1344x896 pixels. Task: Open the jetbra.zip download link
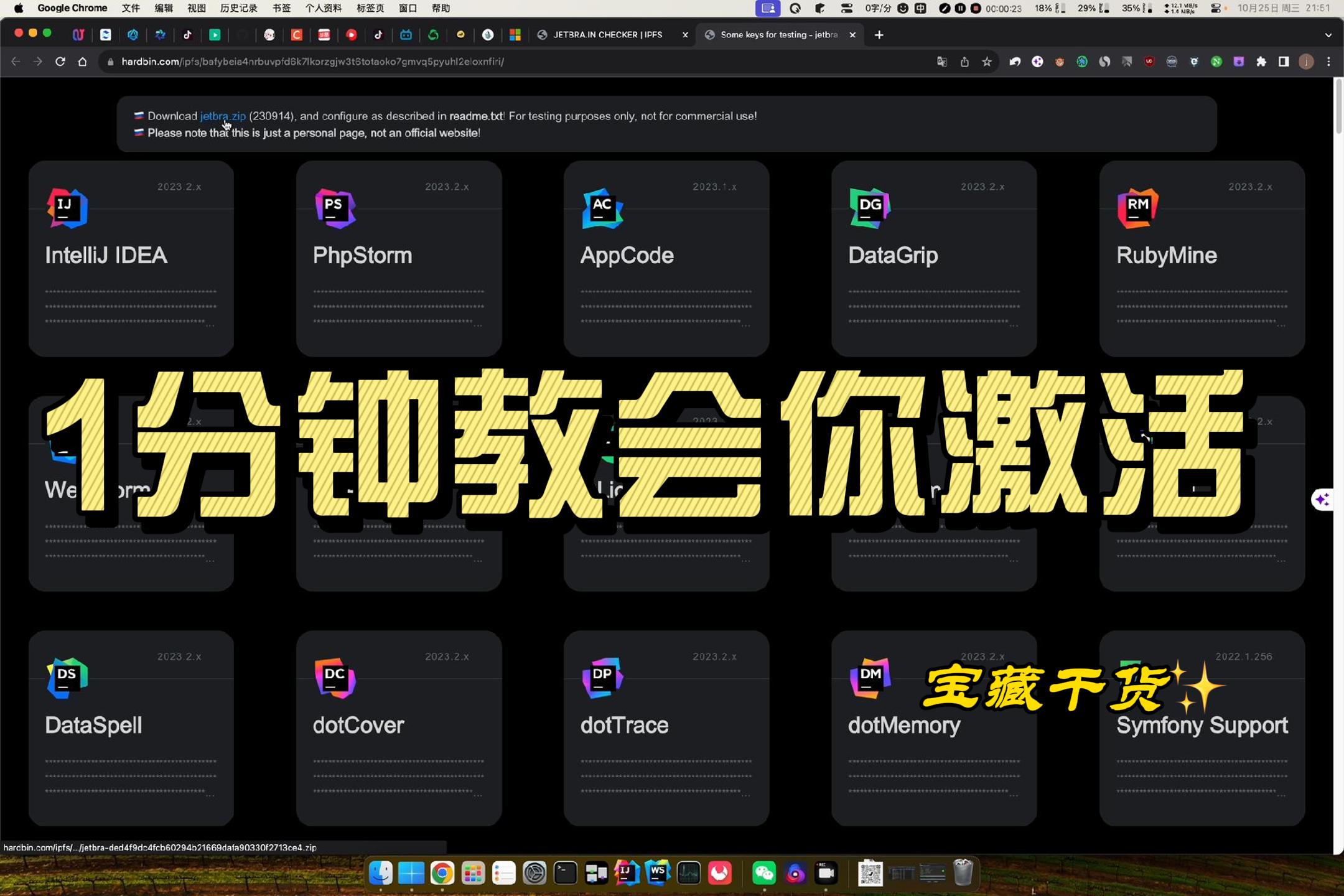pyautogui.click(x=223, y=116)
